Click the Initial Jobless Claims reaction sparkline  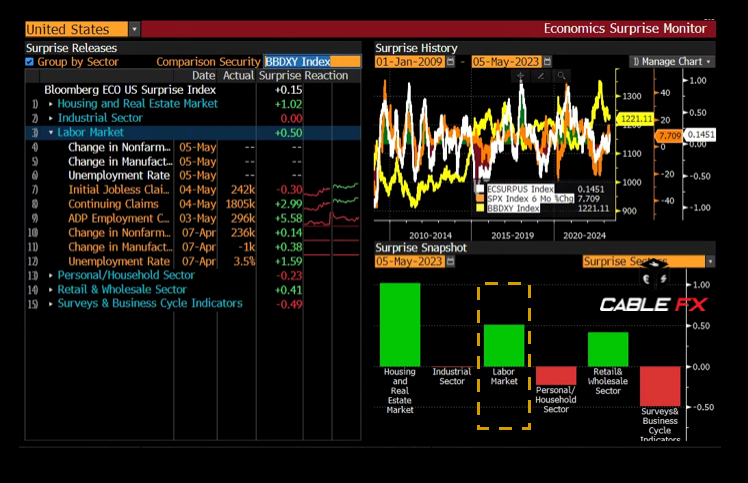[331, 189]
